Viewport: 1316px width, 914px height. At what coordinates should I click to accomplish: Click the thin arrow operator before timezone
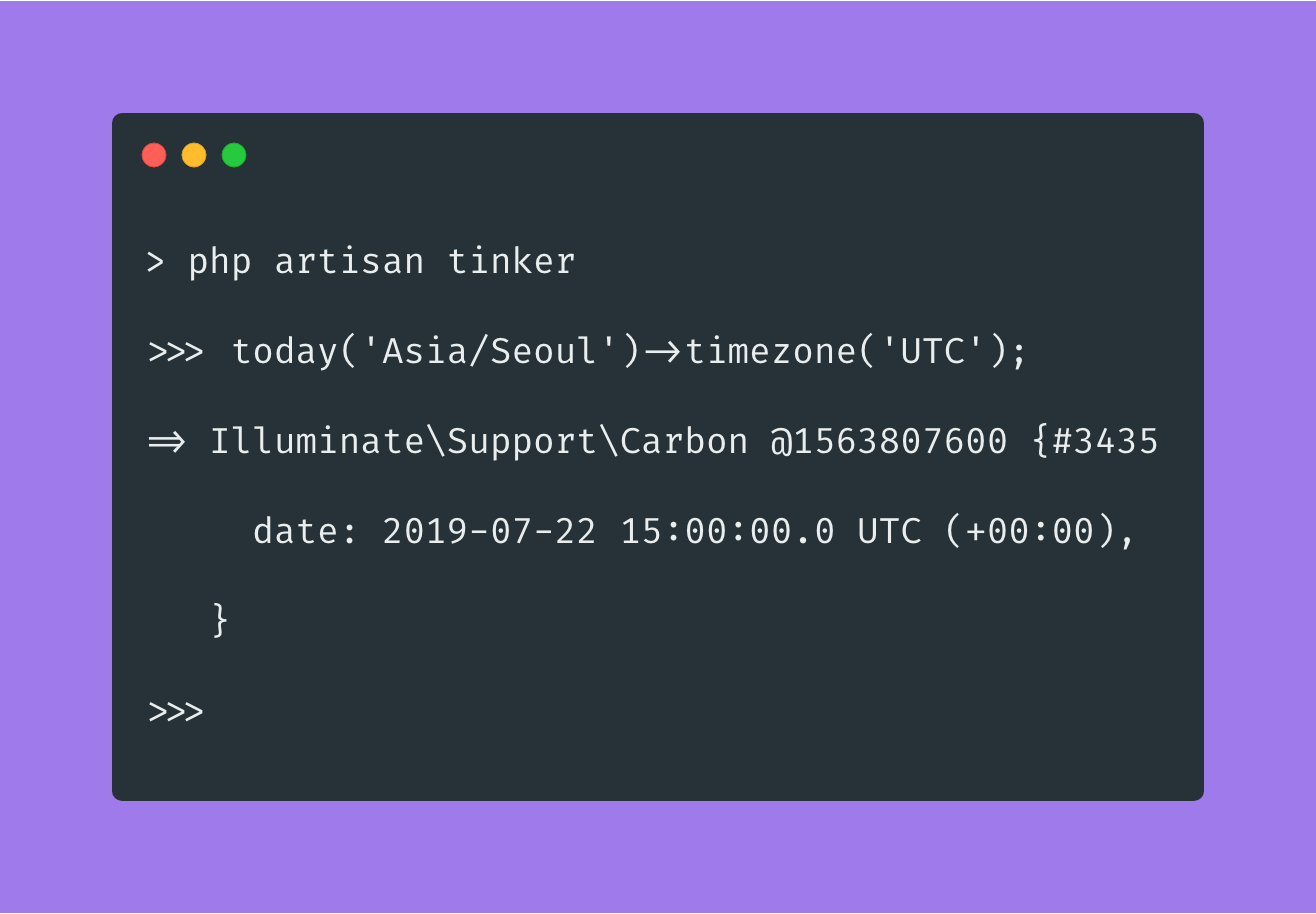click(662, 352)
